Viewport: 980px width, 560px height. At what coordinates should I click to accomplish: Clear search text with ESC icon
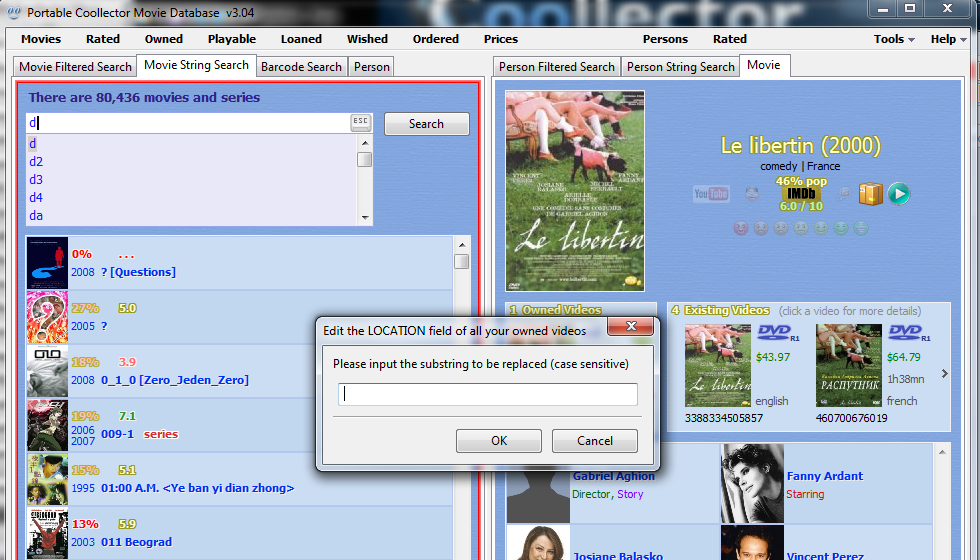[361, 122]
